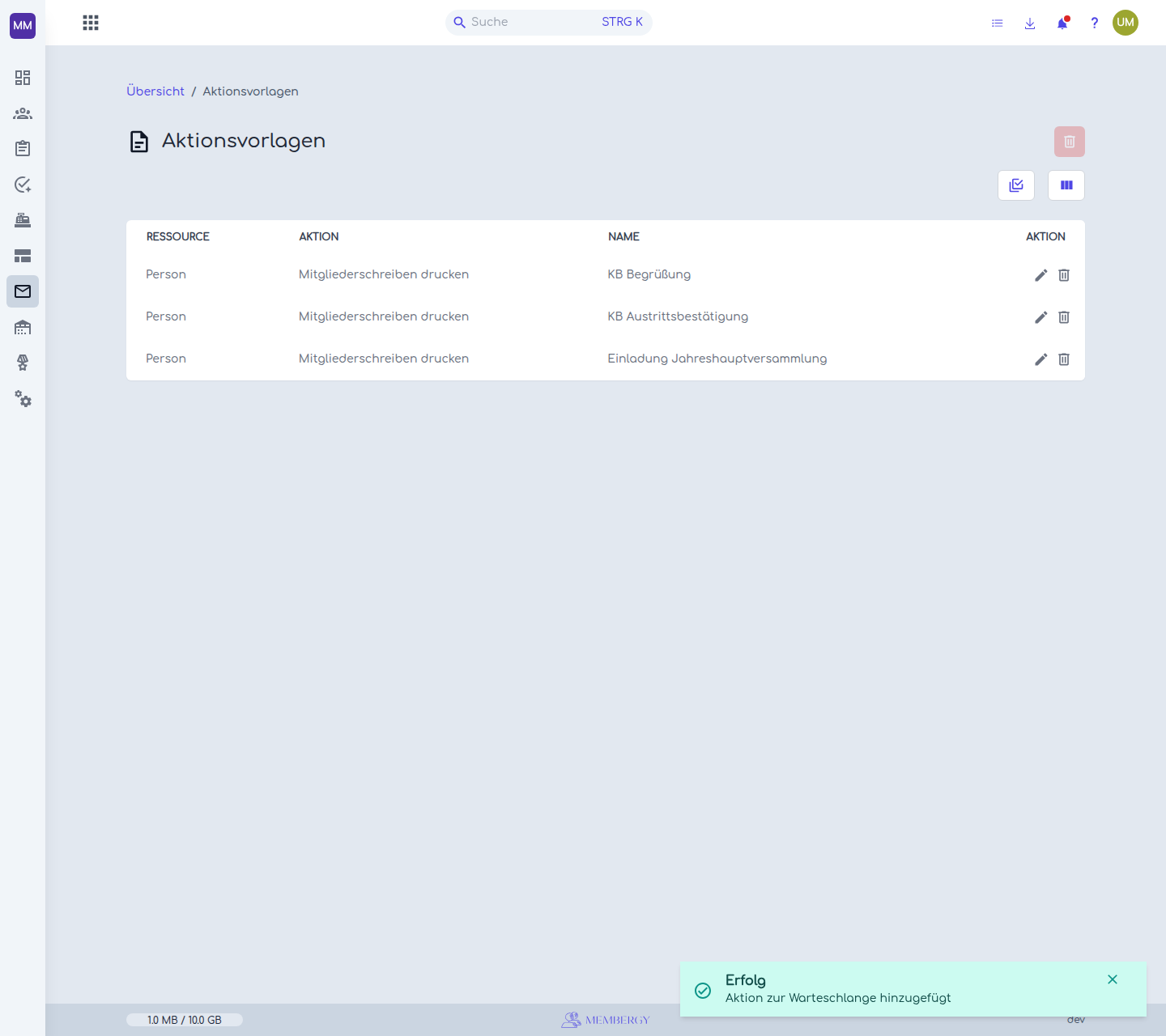
Task: Go to the Übersicht breadcrumb link
Action: click(x=155, y=91)
